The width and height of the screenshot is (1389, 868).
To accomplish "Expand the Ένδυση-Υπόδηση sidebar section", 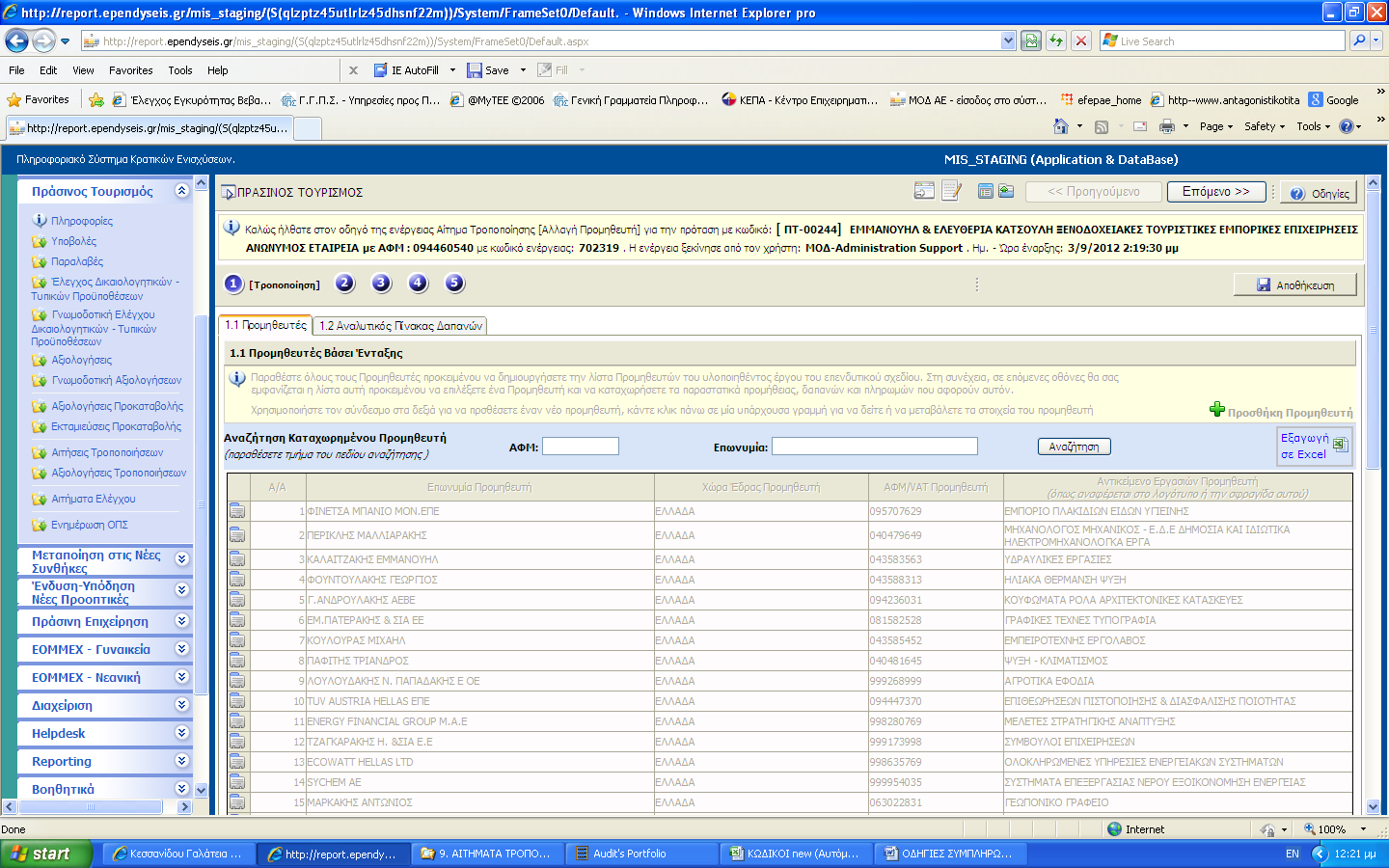I will point(181,589).
